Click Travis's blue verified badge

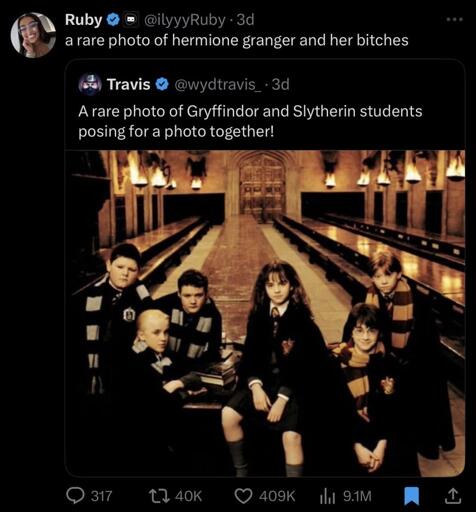(162, 84)
